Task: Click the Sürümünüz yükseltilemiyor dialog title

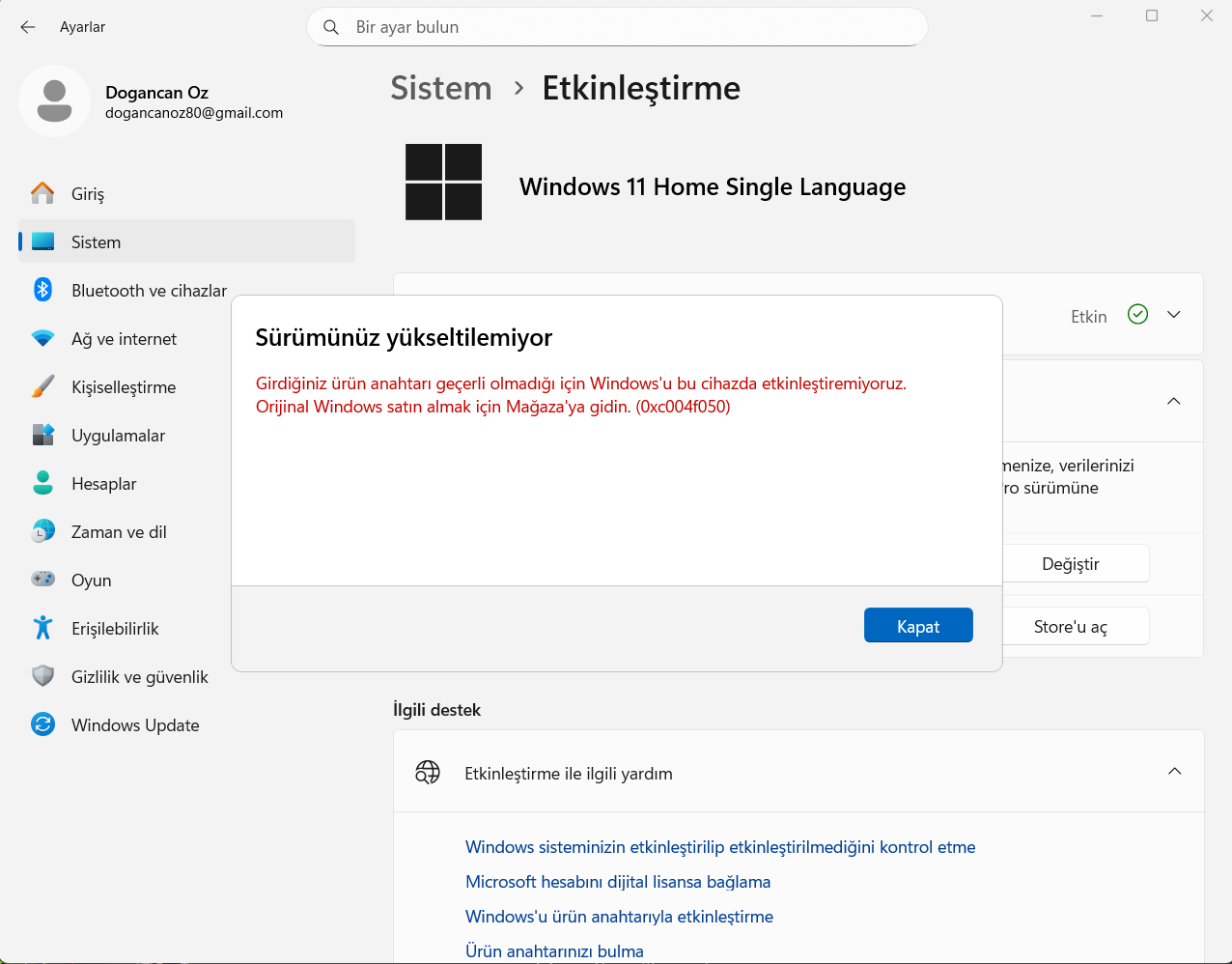Action: (404, 337)
